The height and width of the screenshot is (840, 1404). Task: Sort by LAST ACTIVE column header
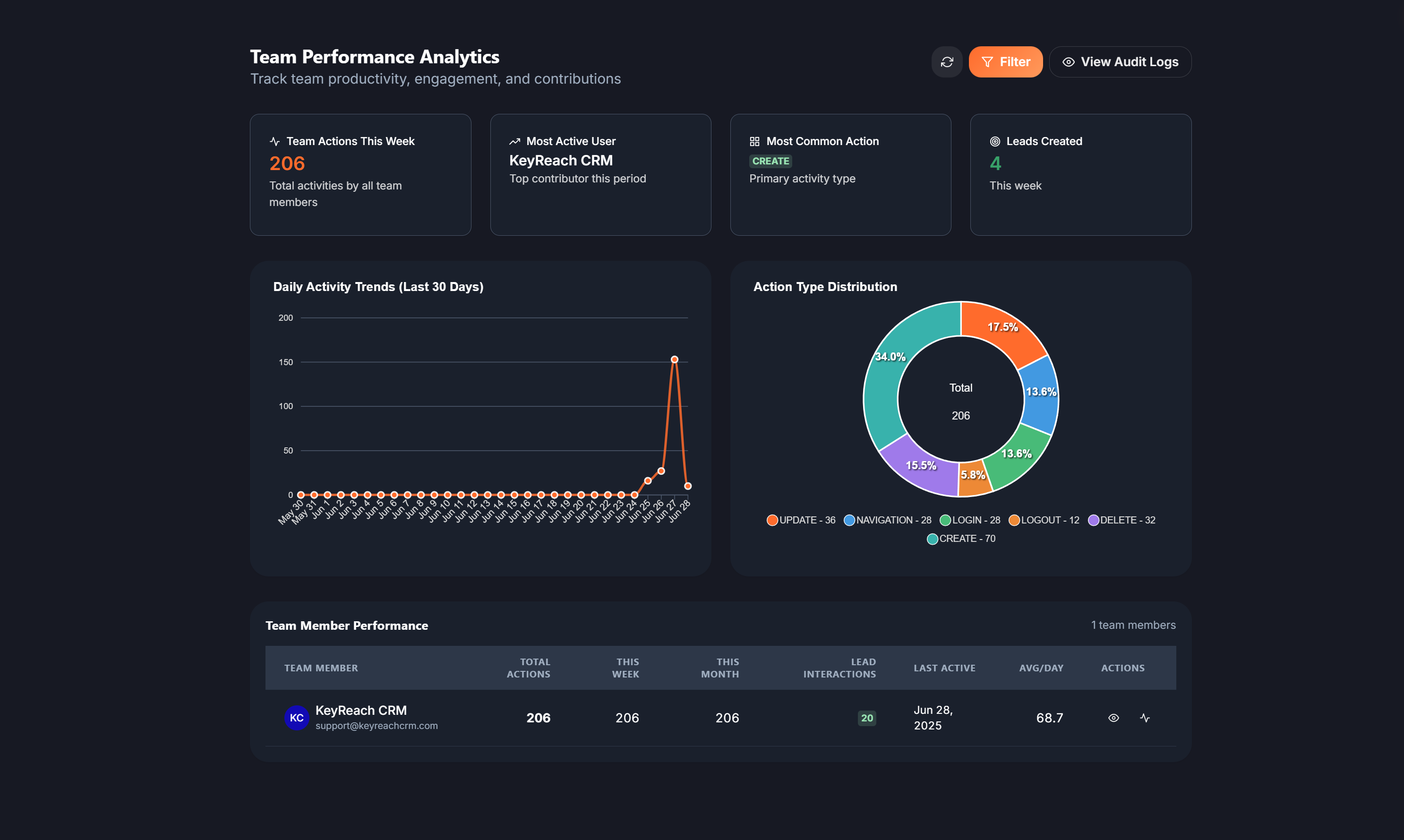point(944,668)
